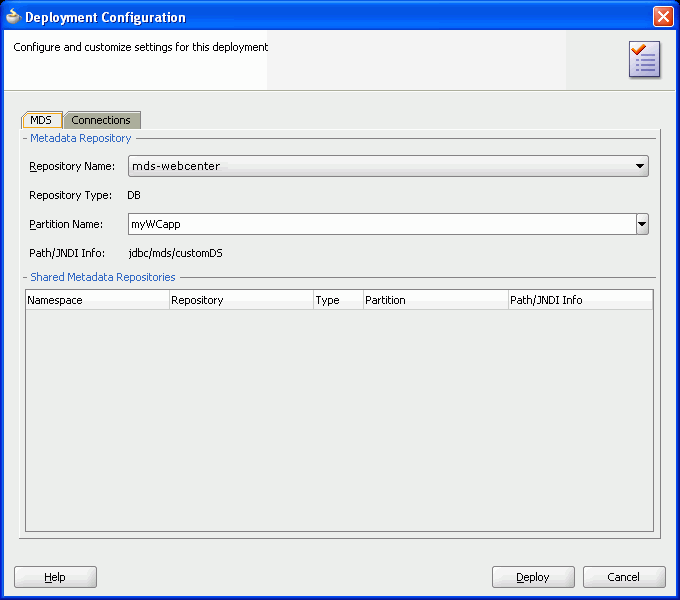Image resolution: width=680 pixels, height=600 pixels.
Task: Click inside the Partition Name field
Action: click(382, 224)
